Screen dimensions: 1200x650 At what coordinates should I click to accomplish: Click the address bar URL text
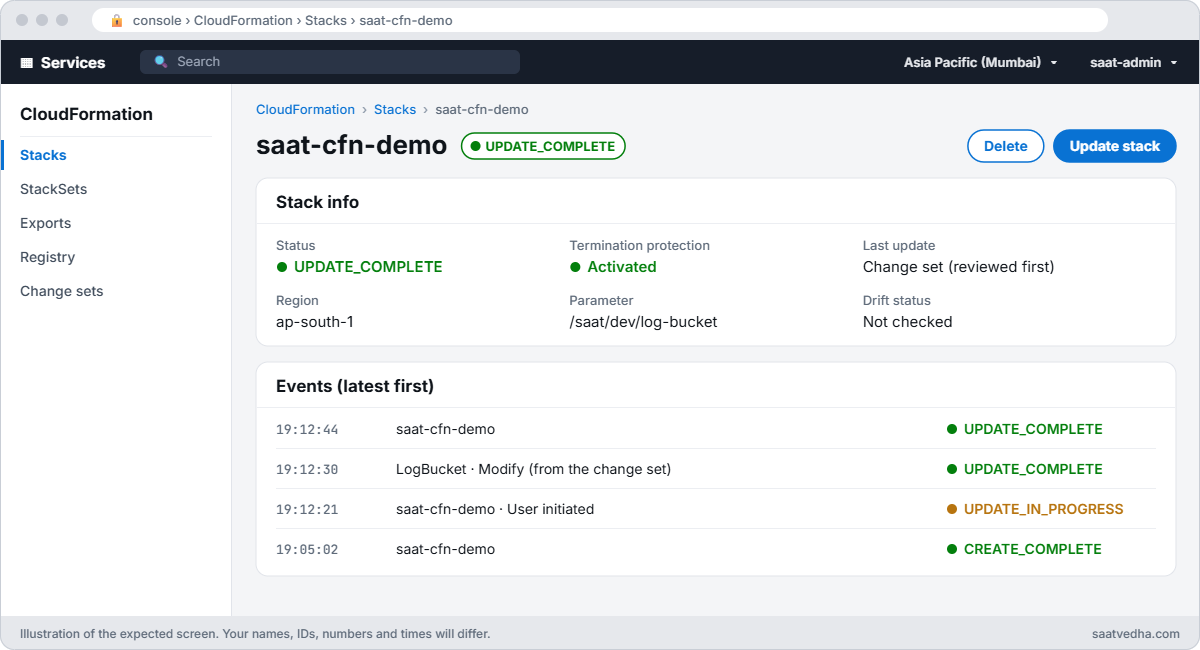[292, 20]
